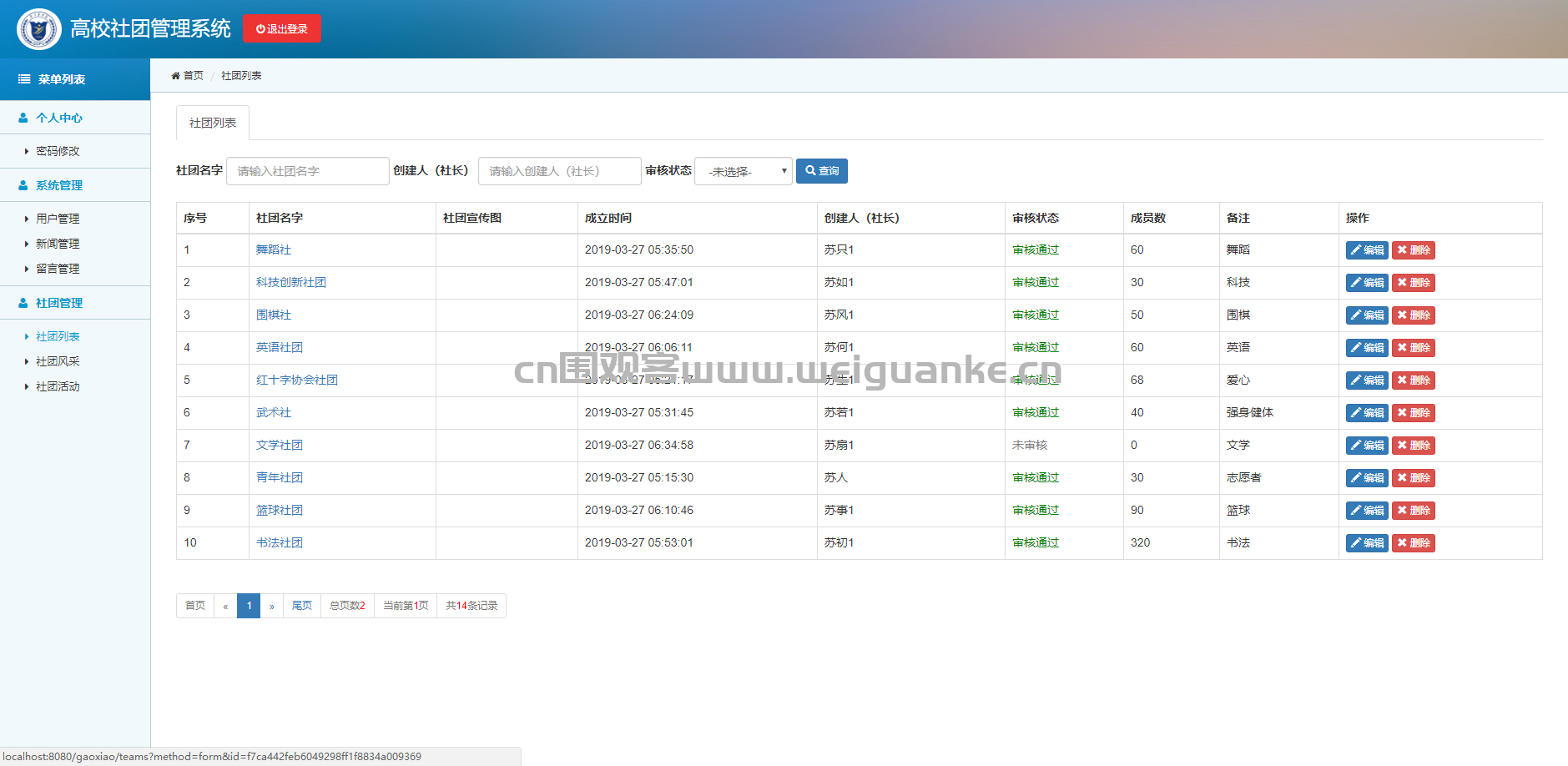Delete the 围棋社 row
The height and width of the screenshot is (766, 1568).
pos(1414,315)
